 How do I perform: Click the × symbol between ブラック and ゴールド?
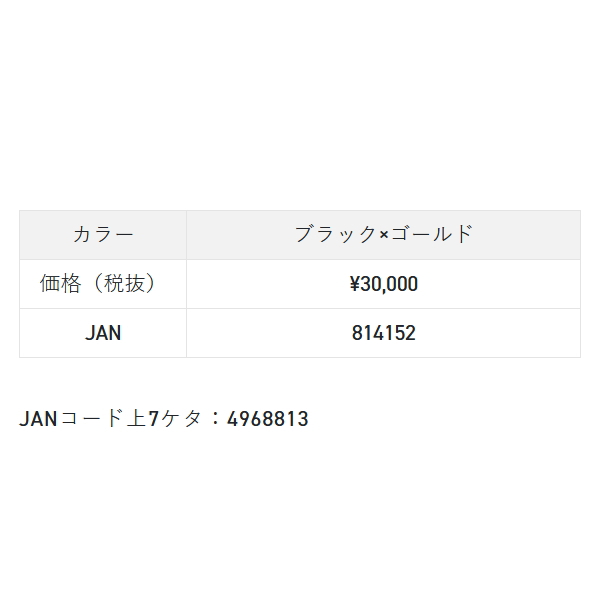coord(384,236)
